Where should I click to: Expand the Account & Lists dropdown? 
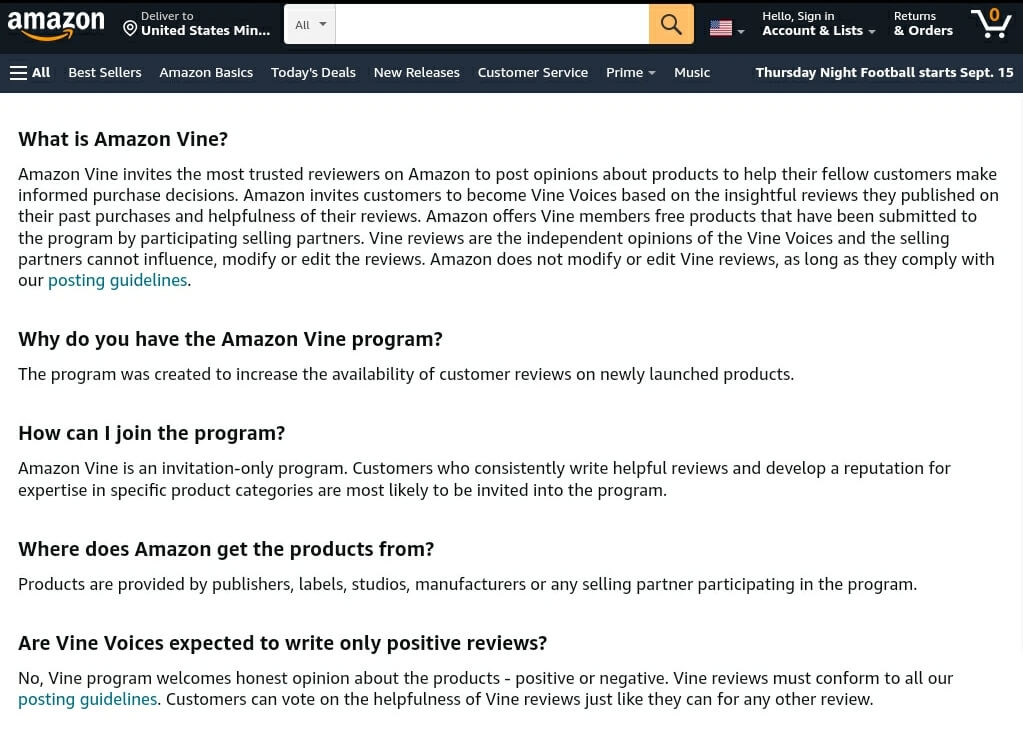pyautogui.click(x=818, y=23)
